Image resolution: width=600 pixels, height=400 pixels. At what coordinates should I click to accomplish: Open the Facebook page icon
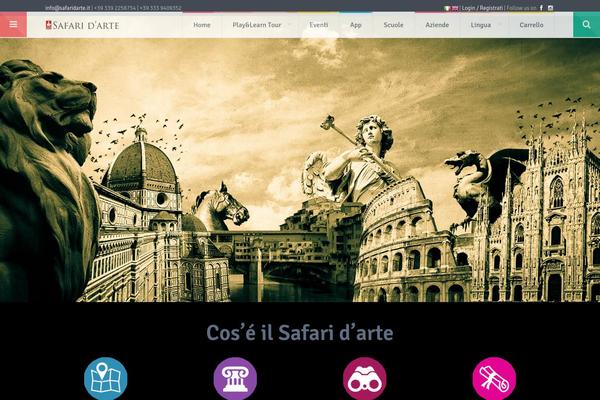541,8
